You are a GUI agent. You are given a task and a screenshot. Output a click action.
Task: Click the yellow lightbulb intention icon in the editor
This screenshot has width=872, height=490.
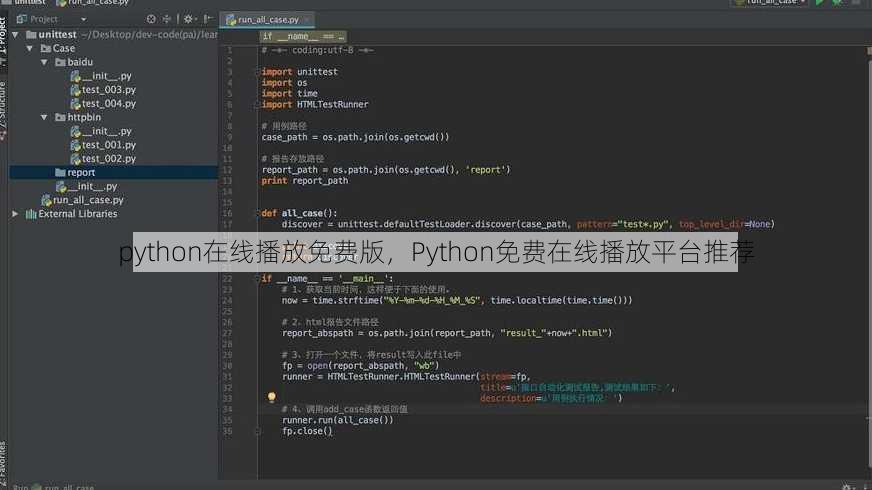click(271, 397)
